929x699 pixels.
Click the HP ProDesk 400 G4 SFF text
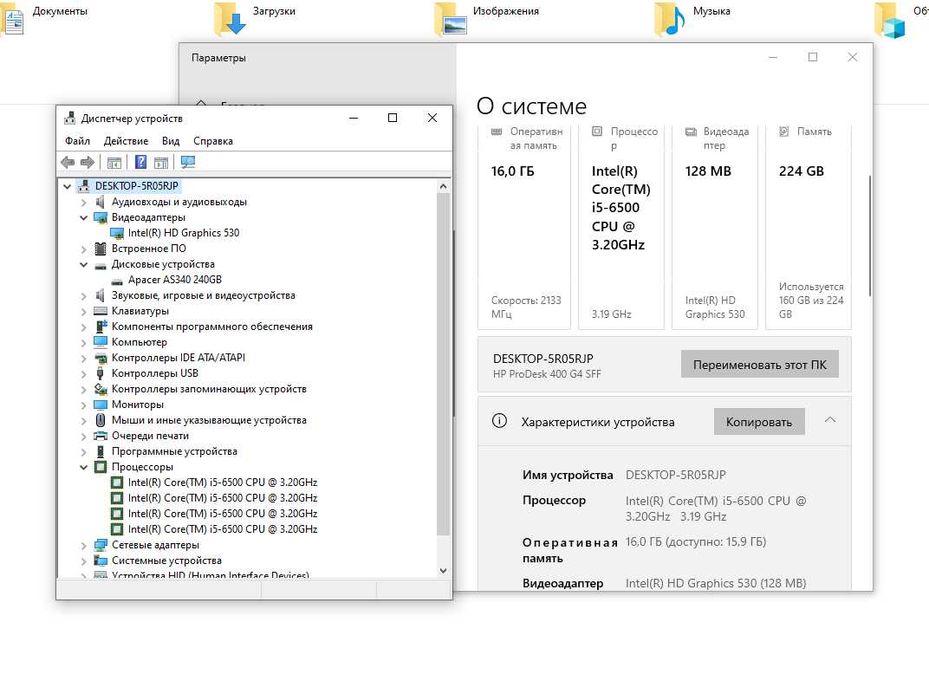coord(547,374)
